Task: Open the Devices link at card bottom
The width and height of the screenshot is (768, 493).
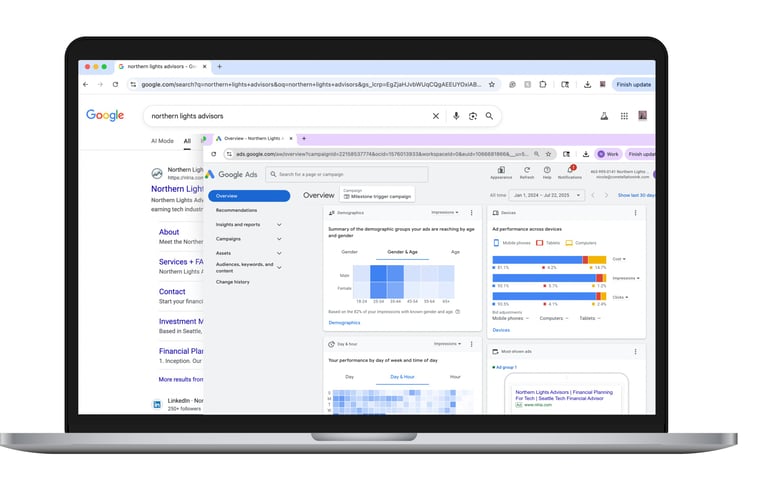Action: (x=501, y=330)
